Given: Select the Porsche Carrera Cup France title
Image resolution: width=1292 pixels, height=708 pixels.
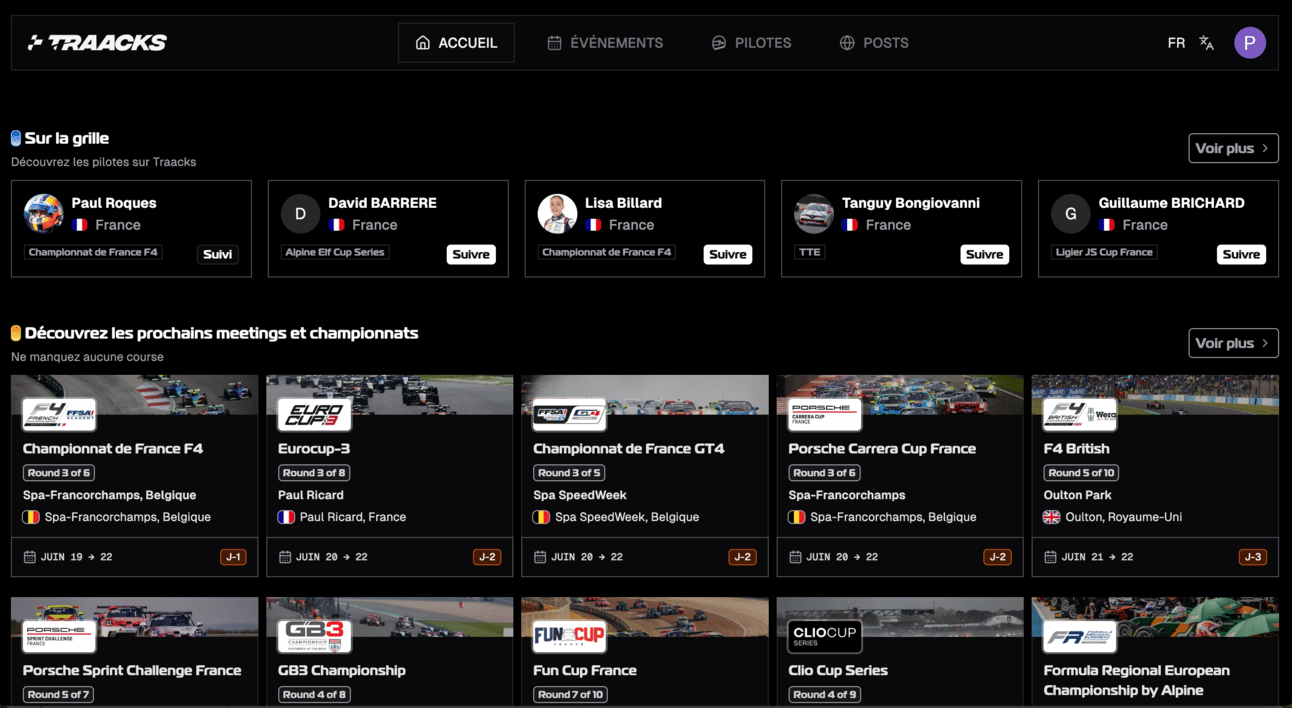Looking at the screenshot, I should point(882,449).
